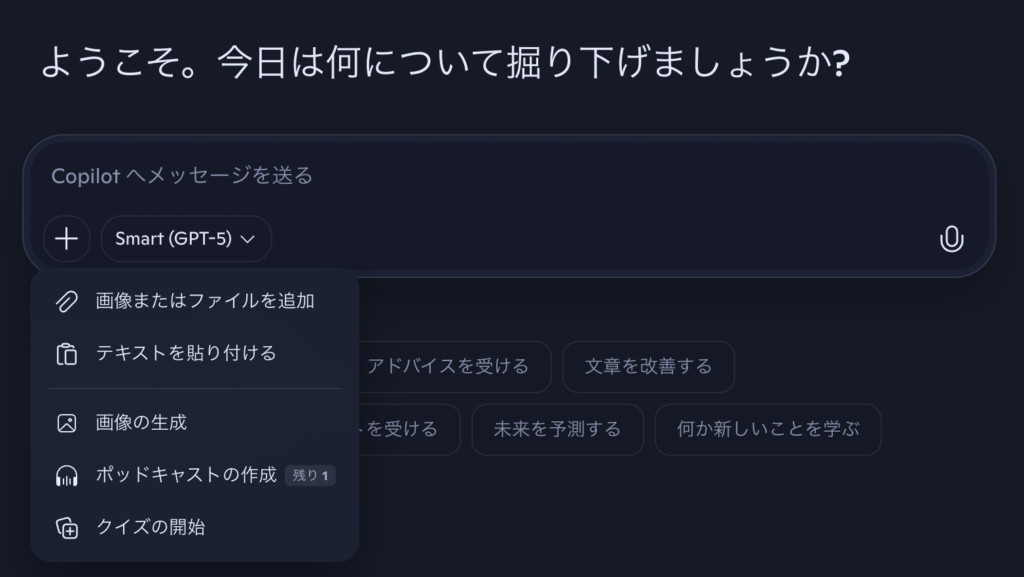Click the アドバイスを受ける suggestion chip
This screenshot has width=1024, height=577.
[447, 367]
